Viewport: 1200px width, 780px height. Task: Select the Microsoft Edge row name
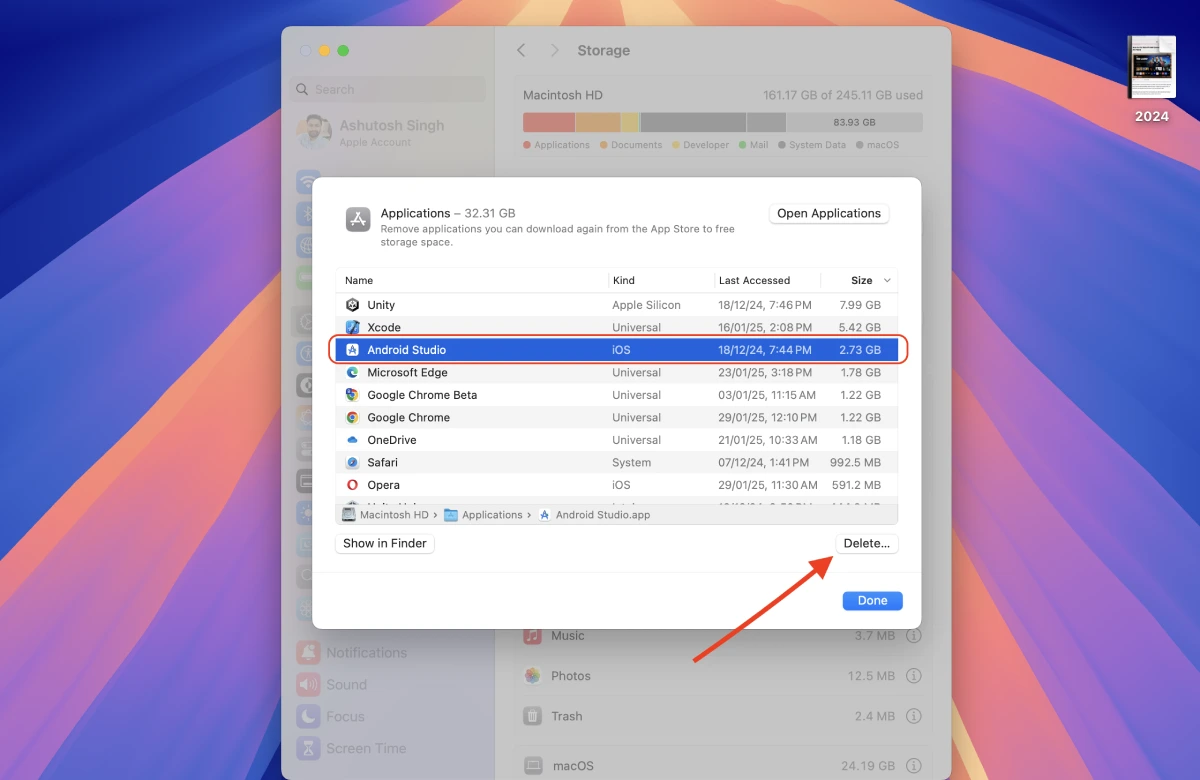pos(407,372)
